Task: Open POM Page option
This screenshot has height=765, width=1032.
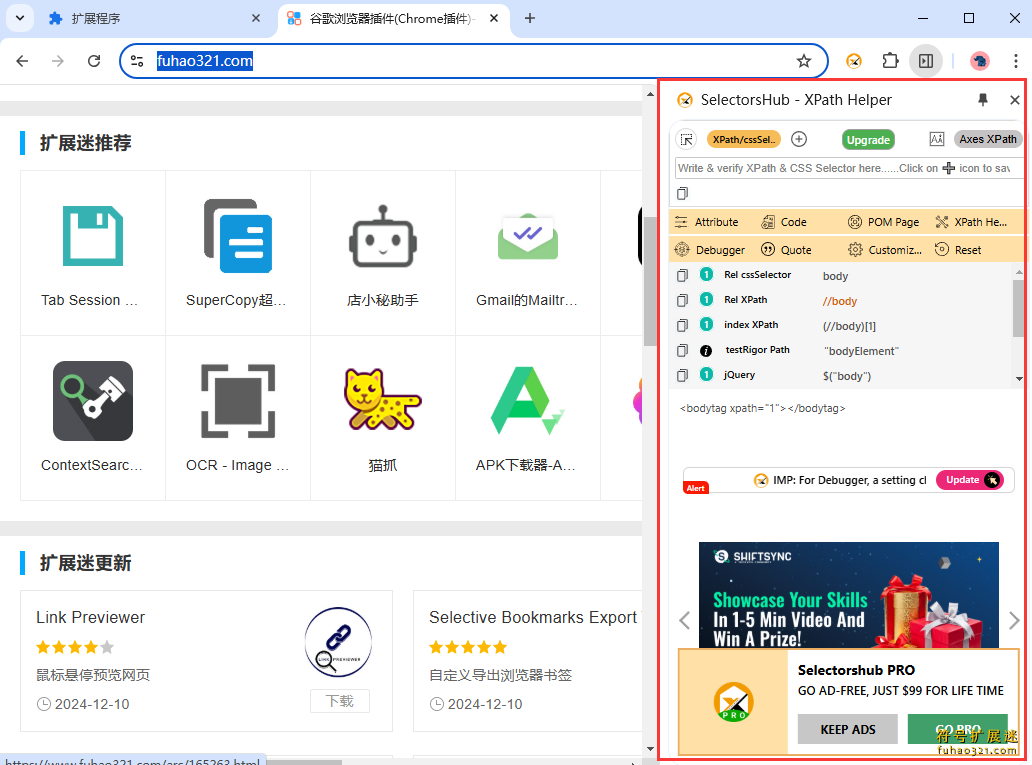Action: point(883,222)
